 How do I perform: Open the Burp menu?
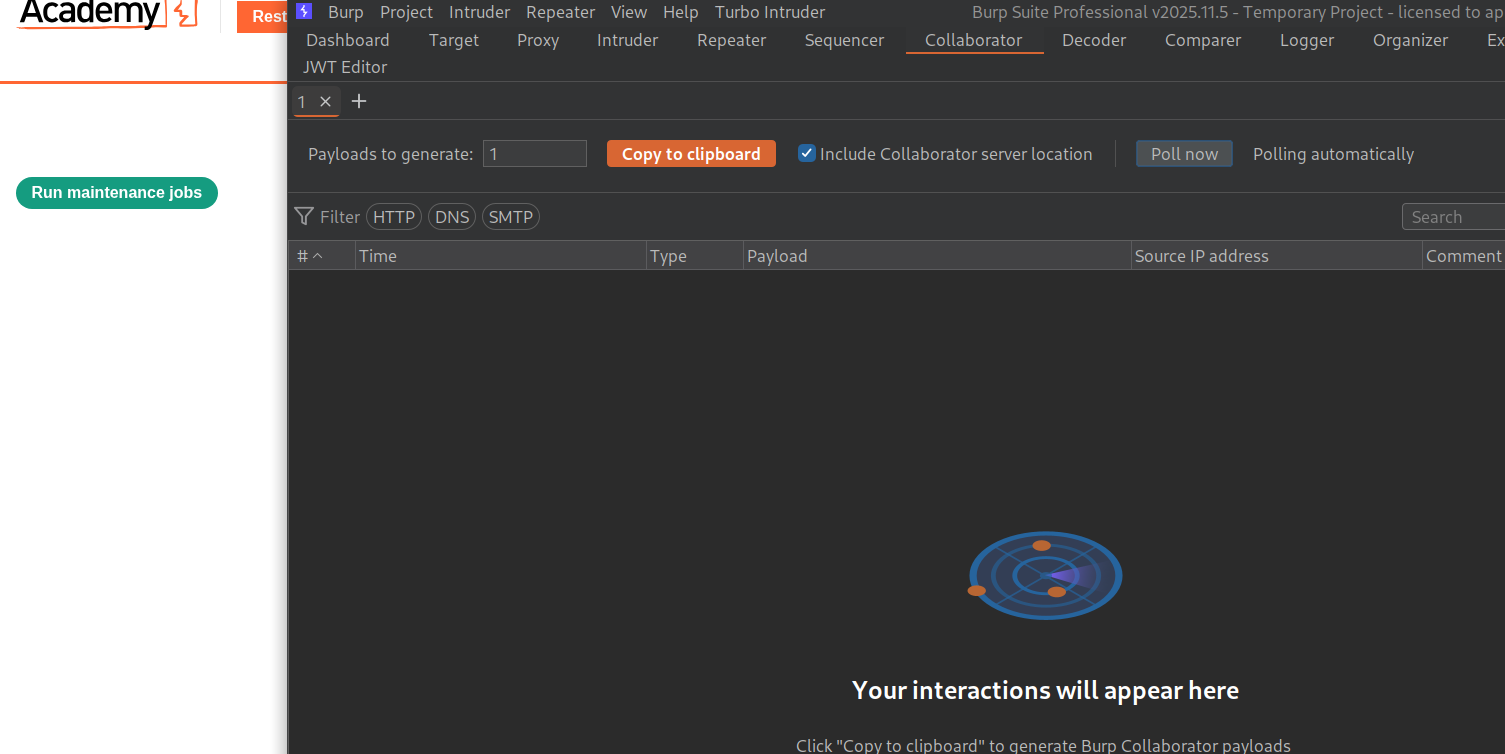(x=345, y=12)
